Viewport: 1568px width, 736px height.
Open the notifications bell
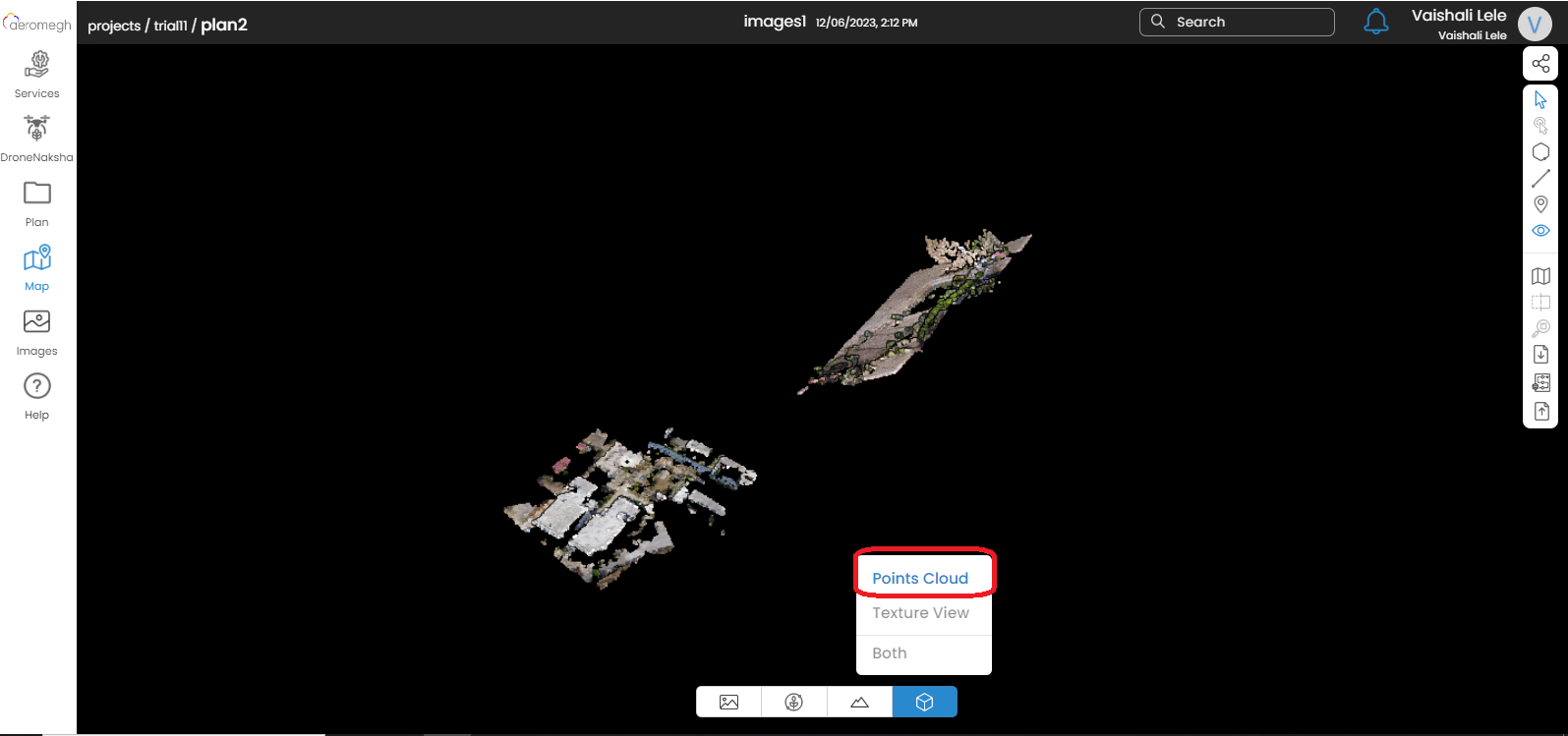click(1375, 22)
